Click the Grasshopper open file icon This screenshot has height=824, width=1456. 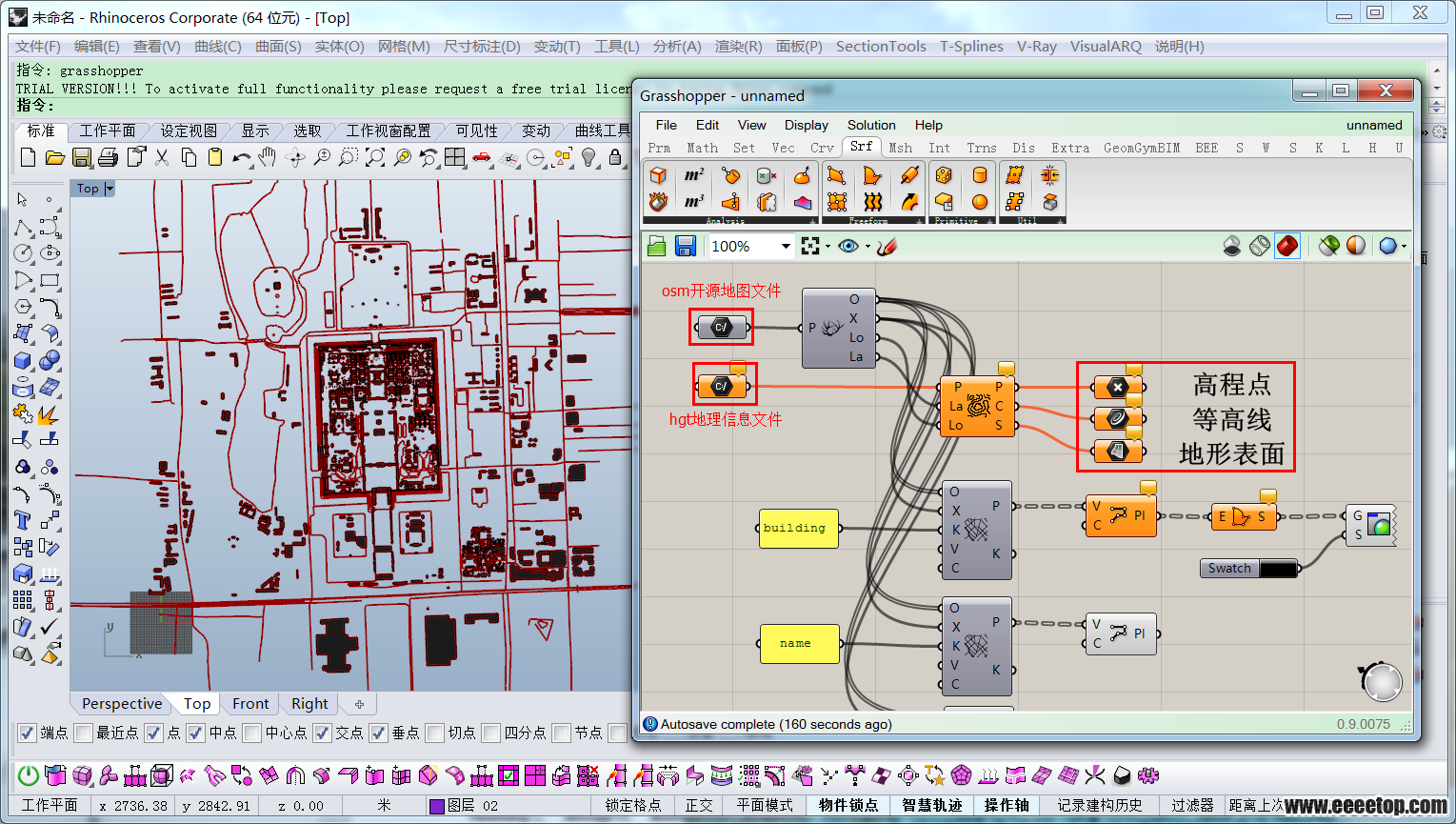coord(657,246)
